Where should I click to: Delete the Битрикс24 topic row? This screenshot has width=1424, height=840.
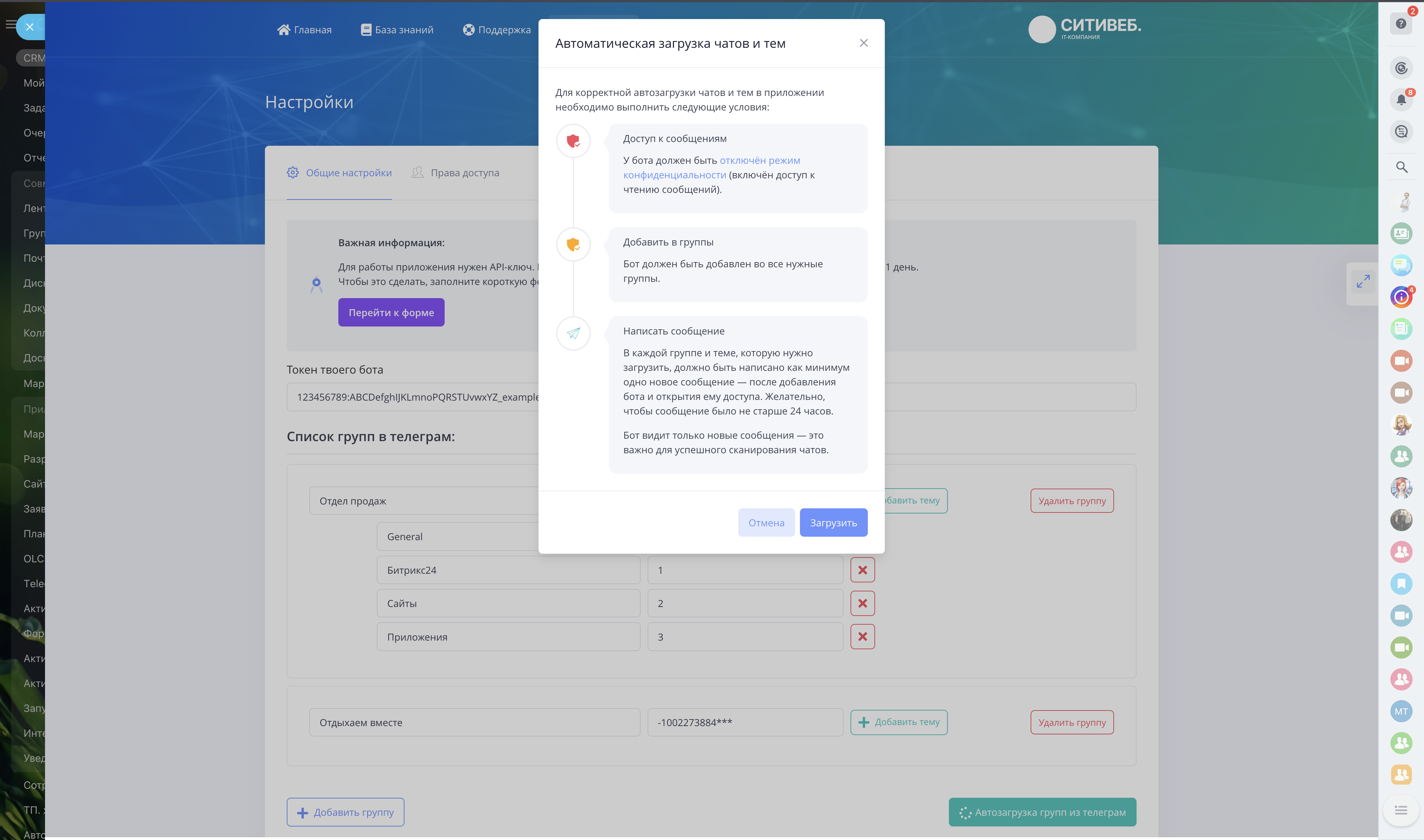[862, 570]
